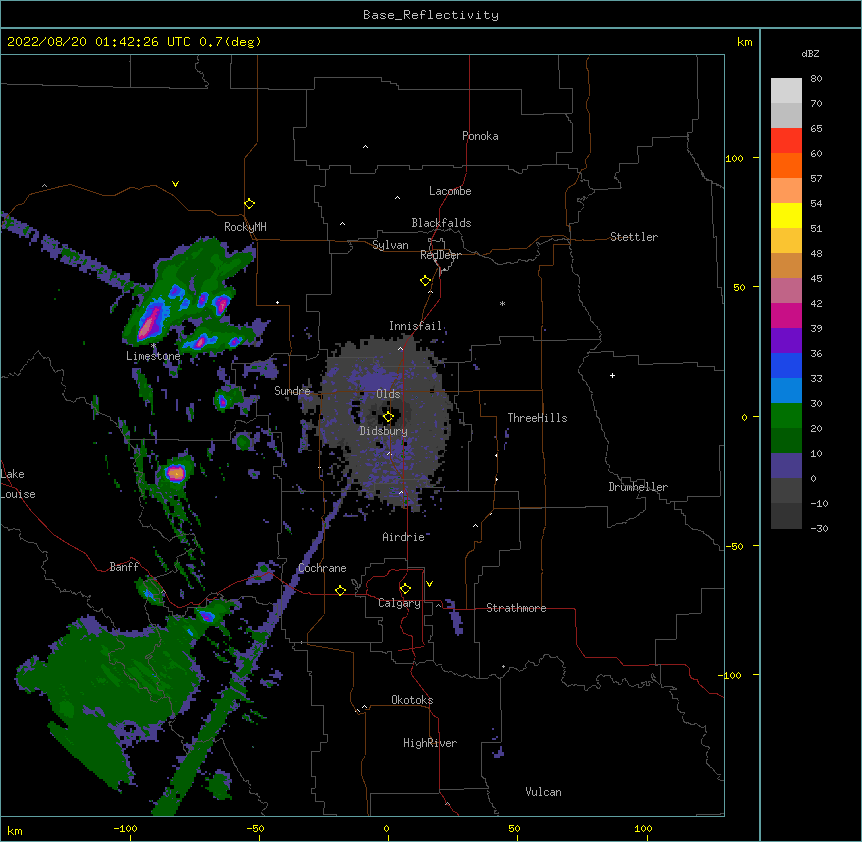Click the Innisfail town label

(x=415, y=326)
